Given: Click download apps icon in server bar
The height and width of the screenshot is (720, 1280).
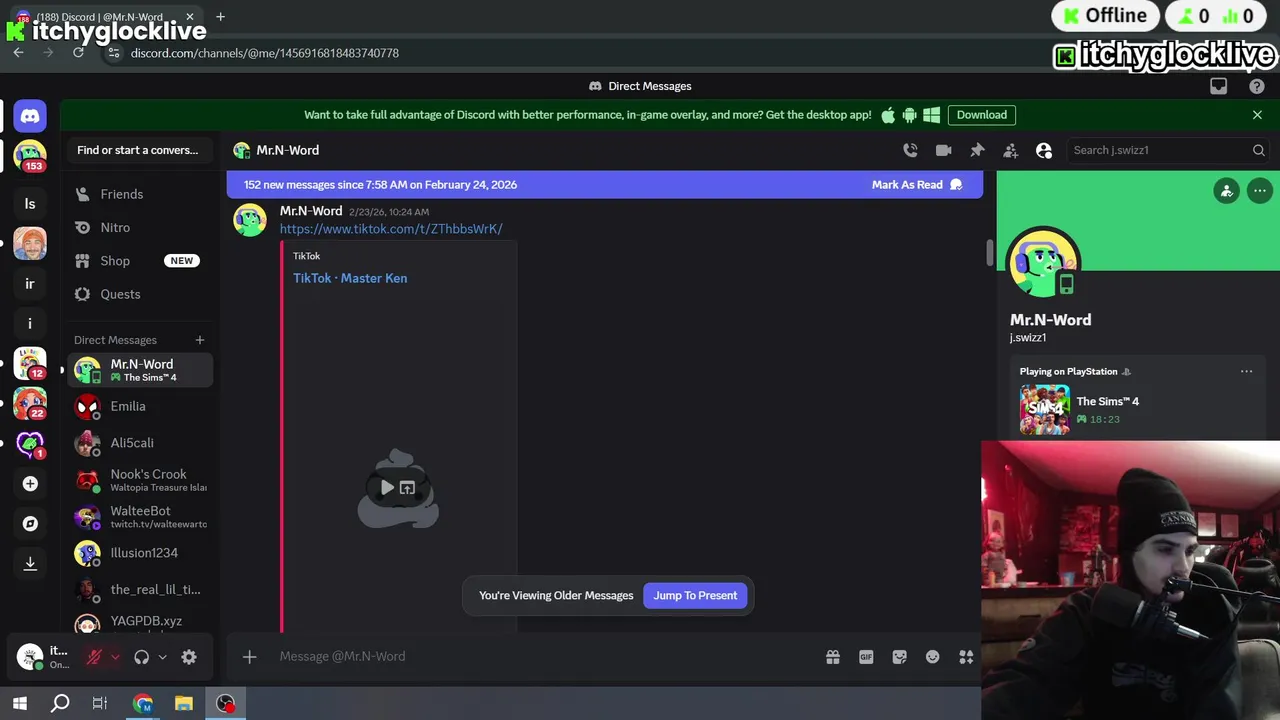Looking at the screenshot, I should pos(30,564).
